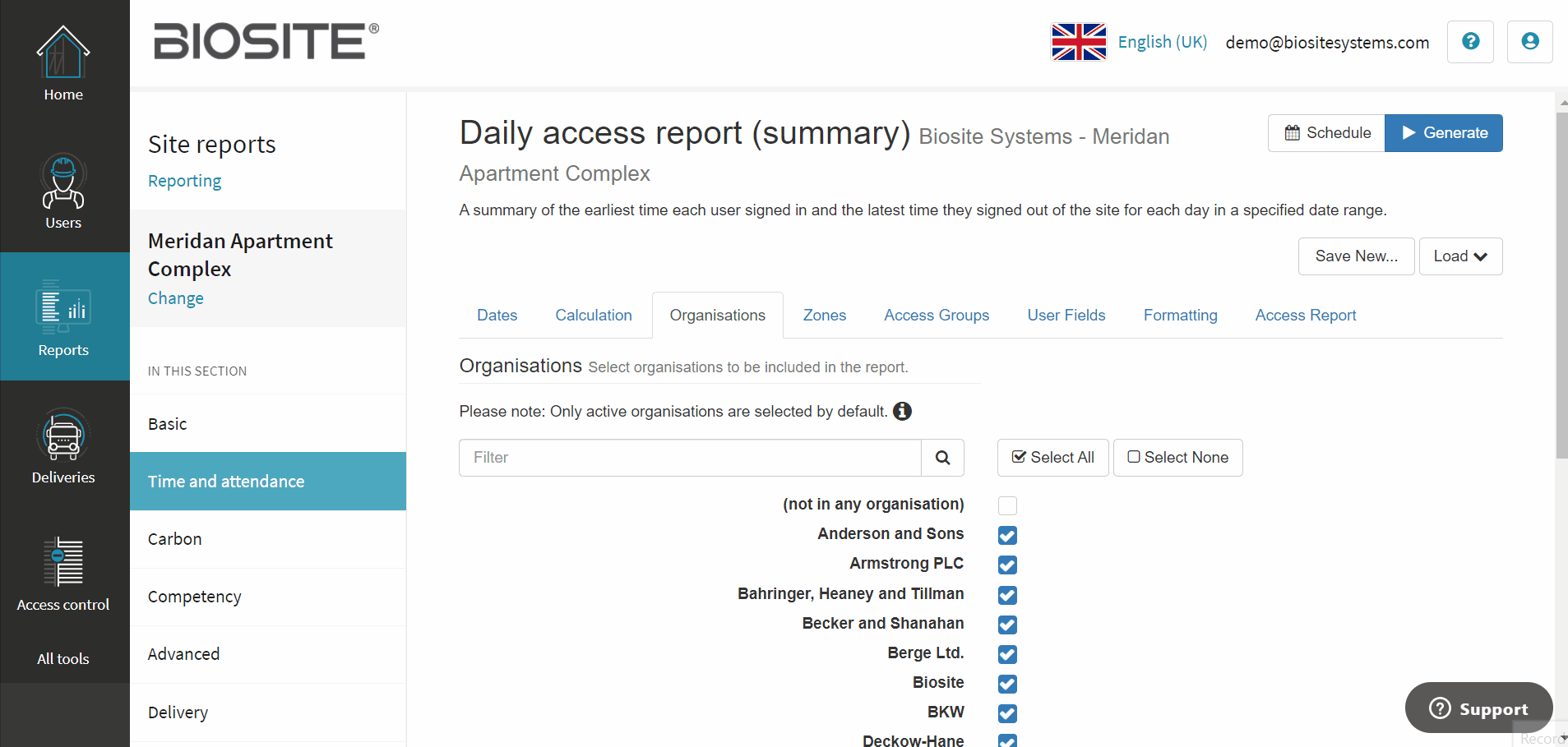Image resolution: width=1568 pixels, height=747 pixels.
Task: Uncheck Biosite checkbox
Action: coord(1007,684)
